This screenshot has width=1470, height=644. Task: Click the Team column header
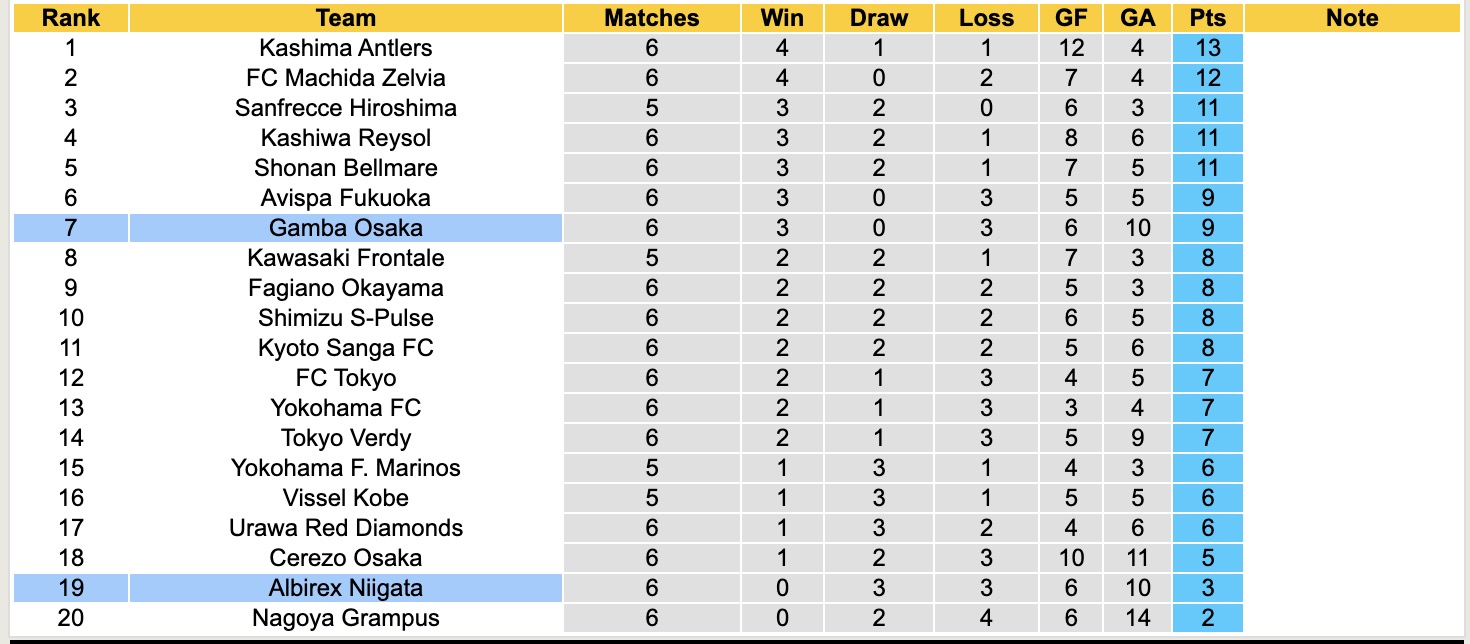(x=345, y=18)
